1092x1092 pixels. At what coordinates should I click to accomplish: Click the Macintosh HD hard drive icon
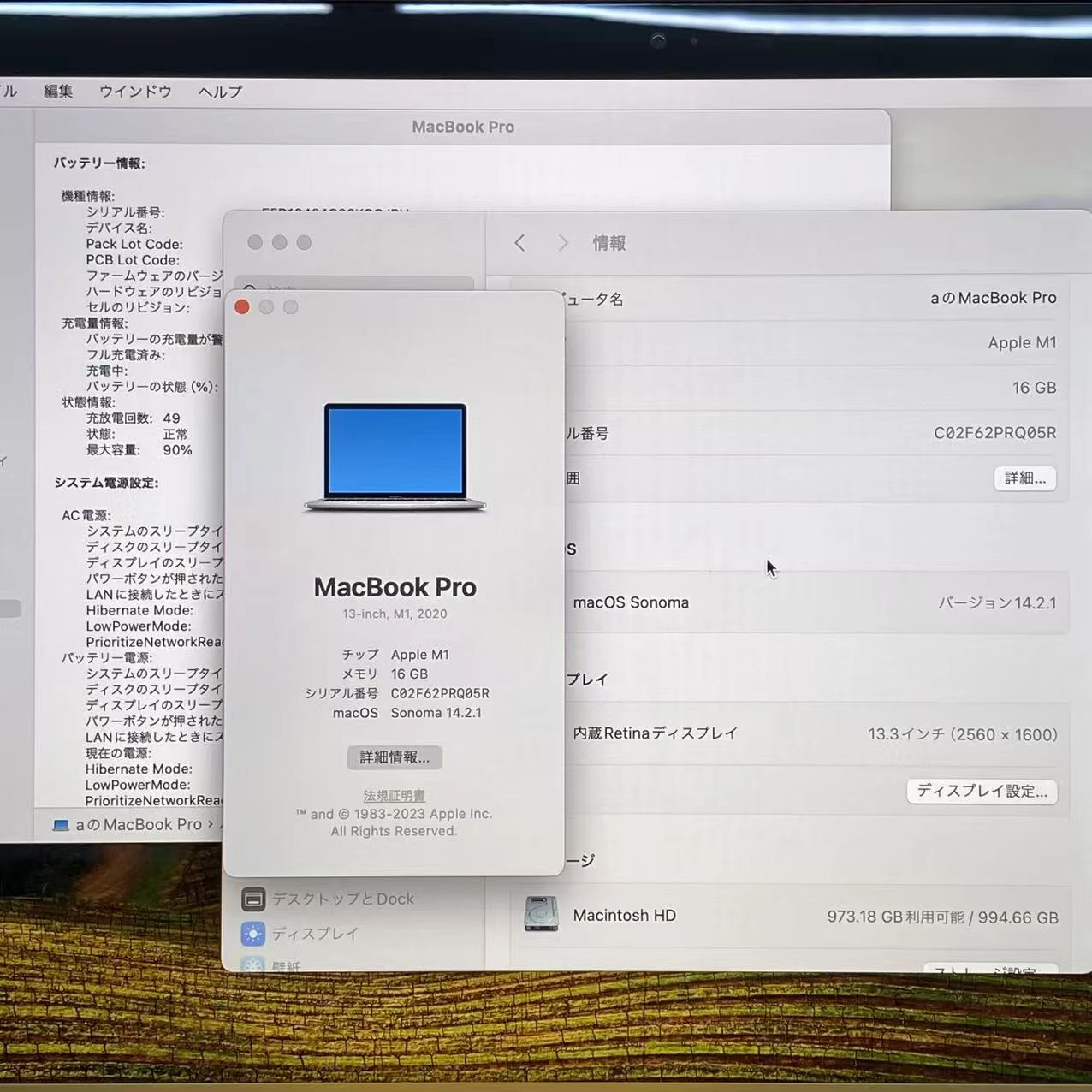pos(541,914)
